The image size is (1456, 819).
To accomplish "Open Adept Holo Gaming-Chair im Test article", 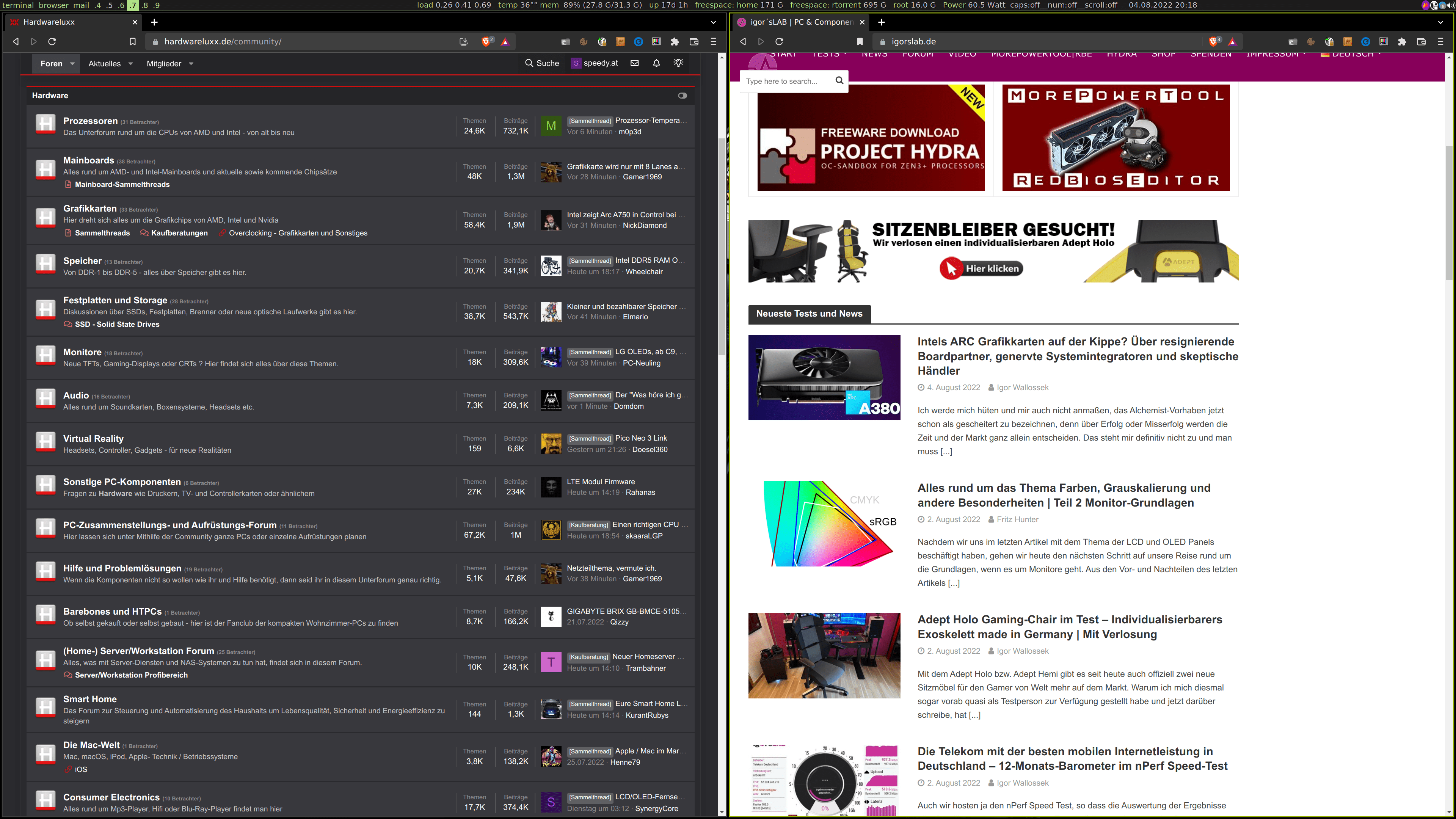I will (1069, 627).
